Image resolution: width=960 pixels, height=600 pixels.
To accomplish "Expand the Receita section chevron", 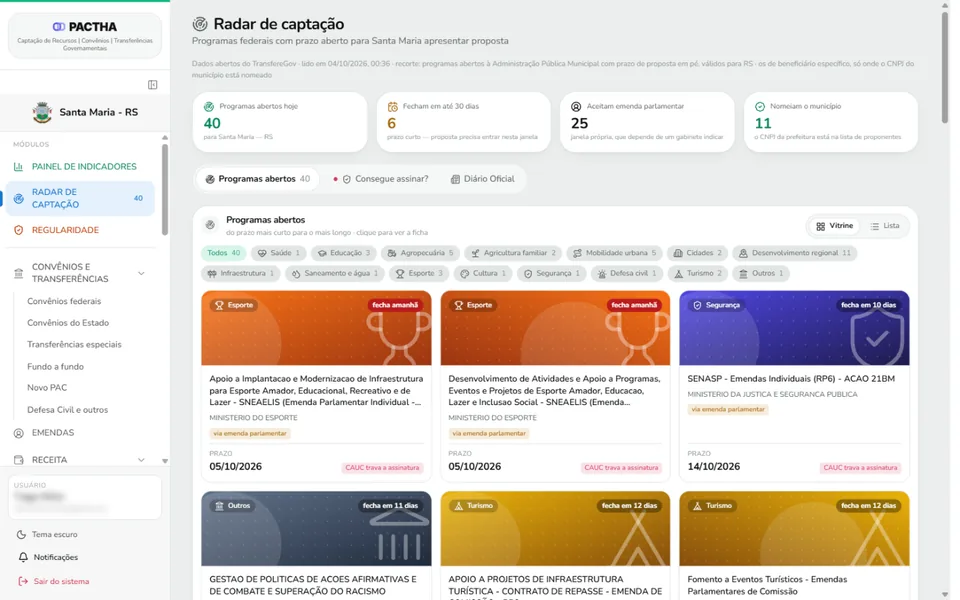I will pyautogui.click(x=141, y=460).
